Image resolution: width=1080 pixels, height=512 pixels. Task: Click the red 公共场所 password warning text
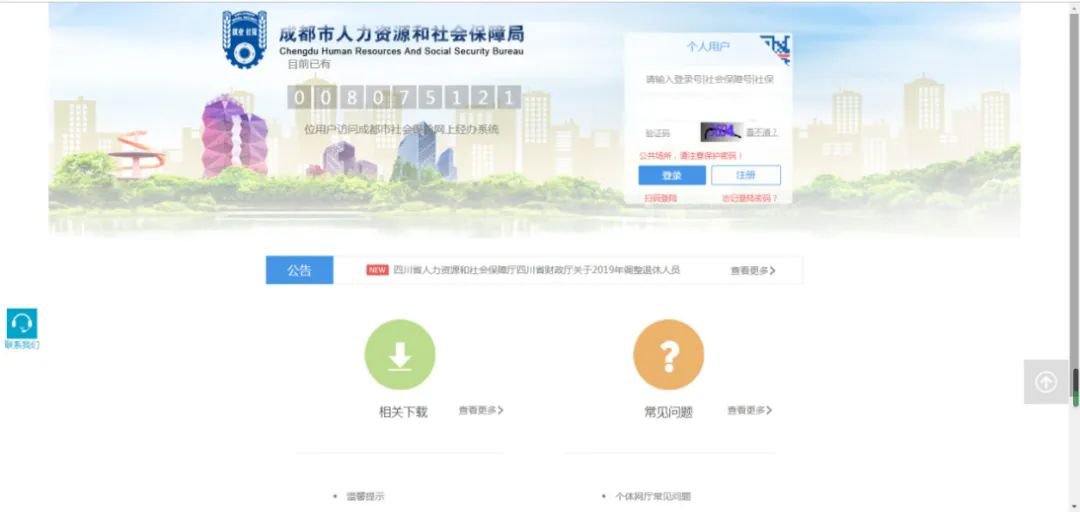(691, 156)
